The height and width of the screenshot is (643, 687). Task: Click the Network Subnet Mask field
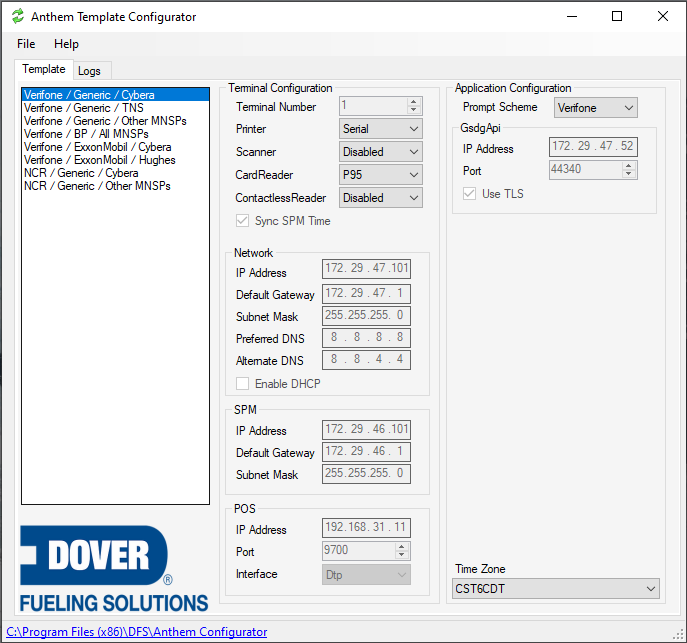pyautogui.click(x=366, y=315)
